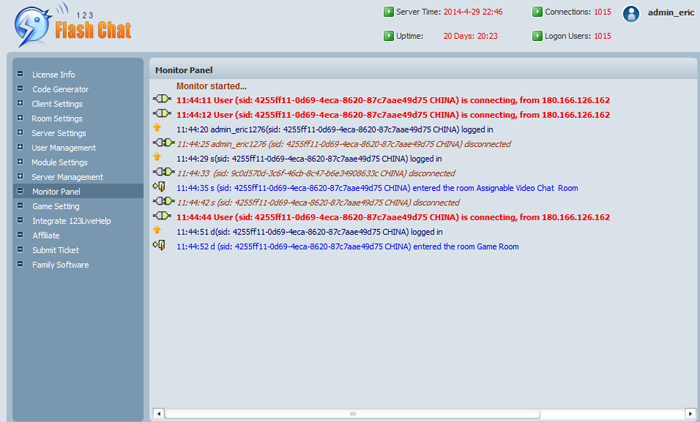Screen dimensions: 700x422
Task: Click the 11:44:52 entered the room Game Room entry
Action: [x=348, y=247]
